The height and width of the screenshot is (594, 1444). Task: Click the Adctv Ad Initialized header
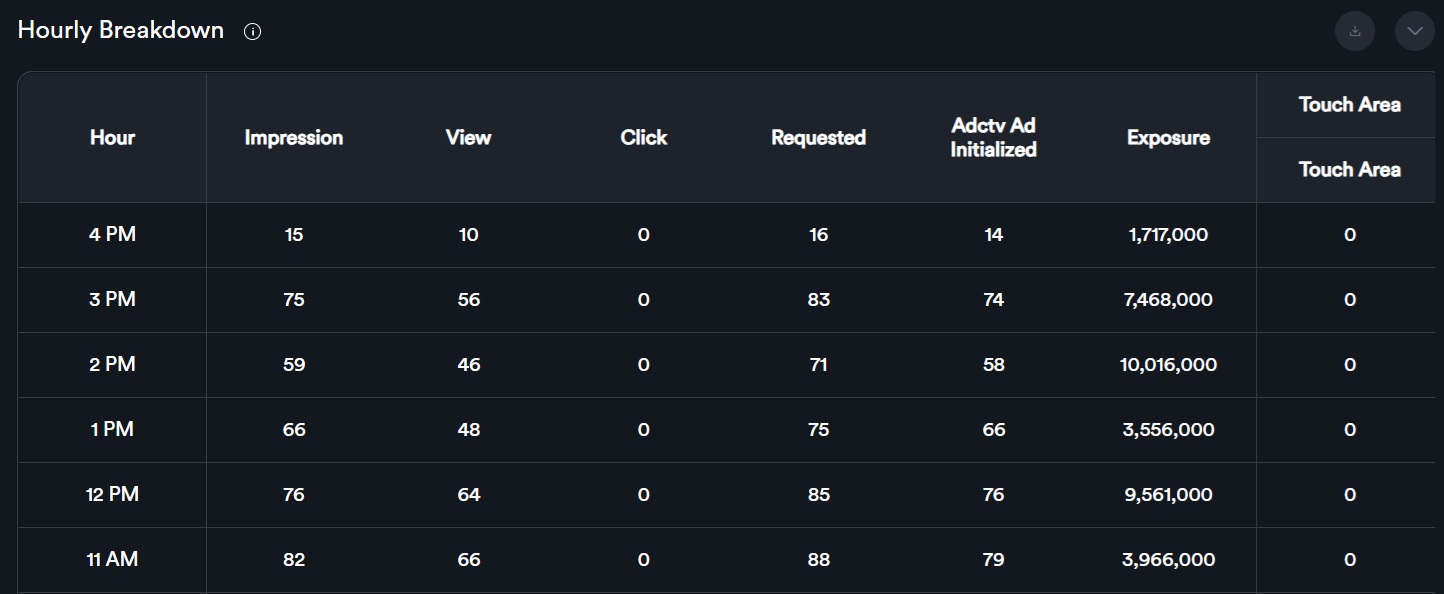(993, 138)
